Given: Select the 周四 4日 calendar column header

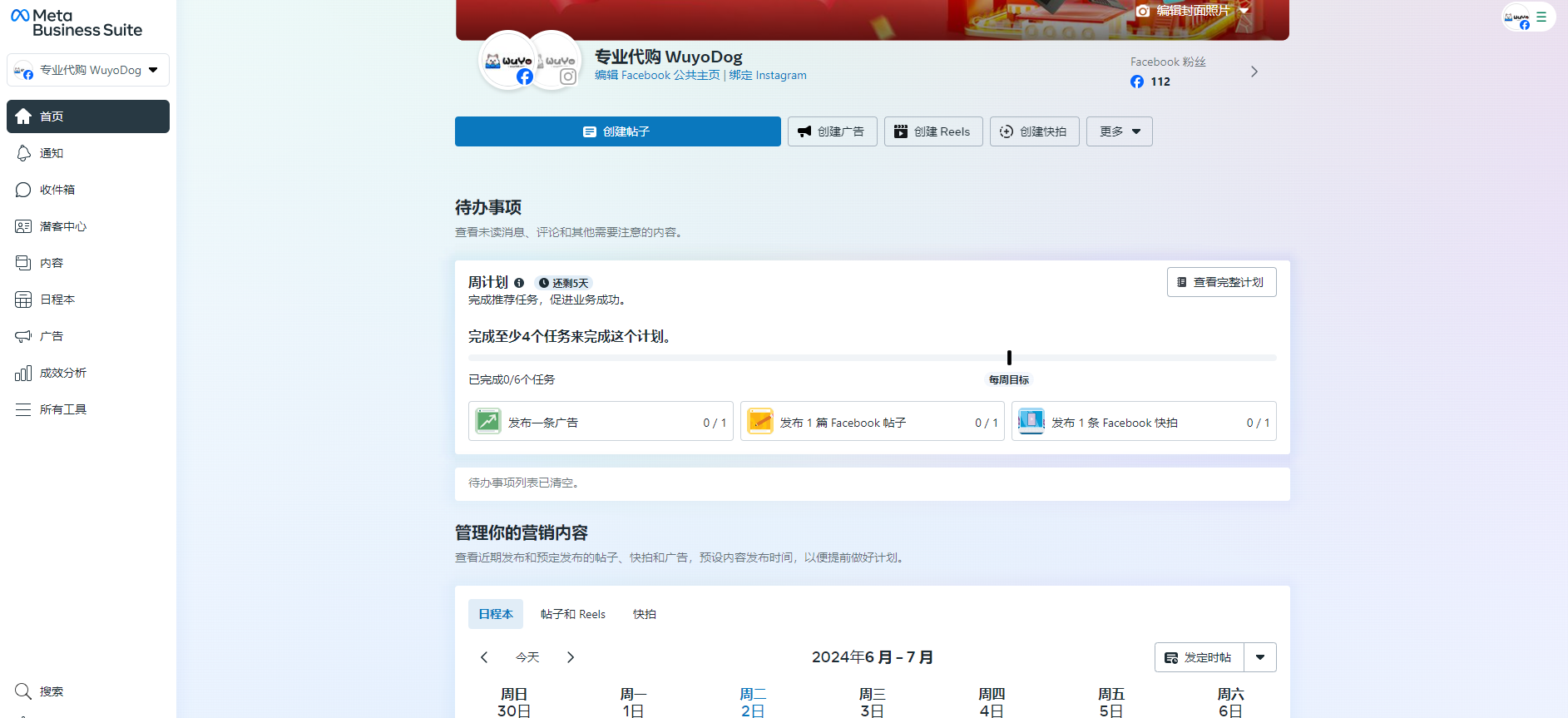Looking at the screenshot, I should [992, 702].
